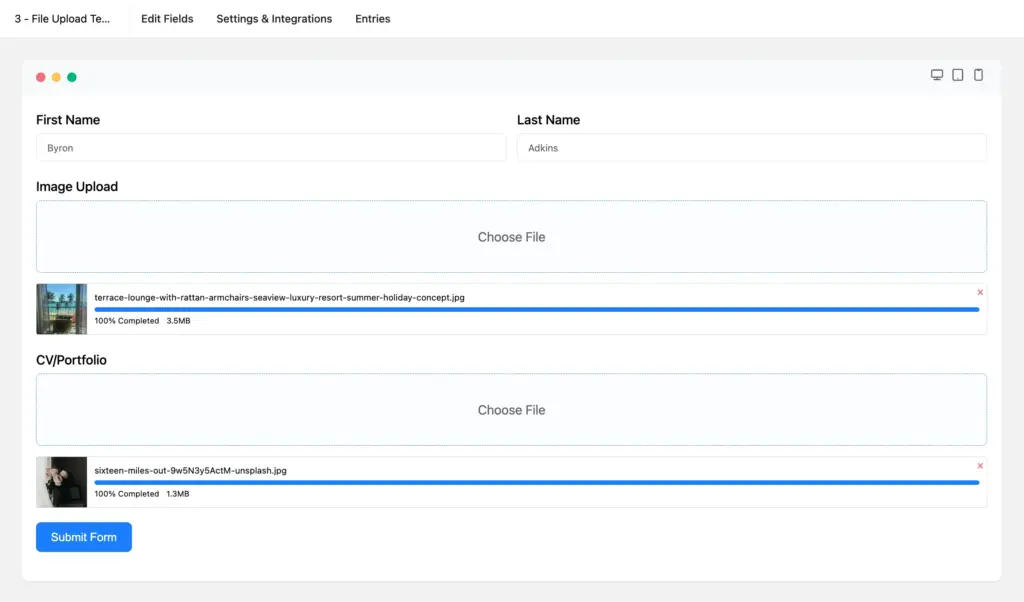
Task: Click the green window dot
Action: coord(72,76)
